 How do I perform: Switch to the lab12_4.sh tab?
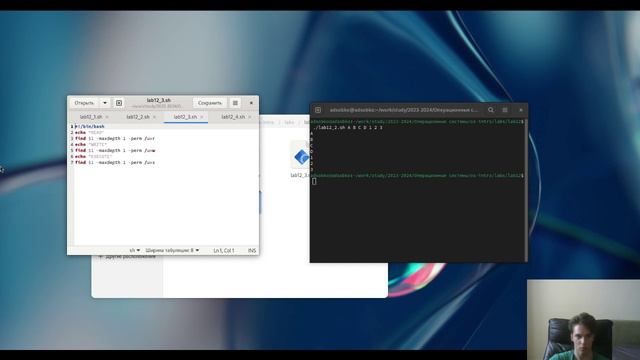(x=233, y=117)
